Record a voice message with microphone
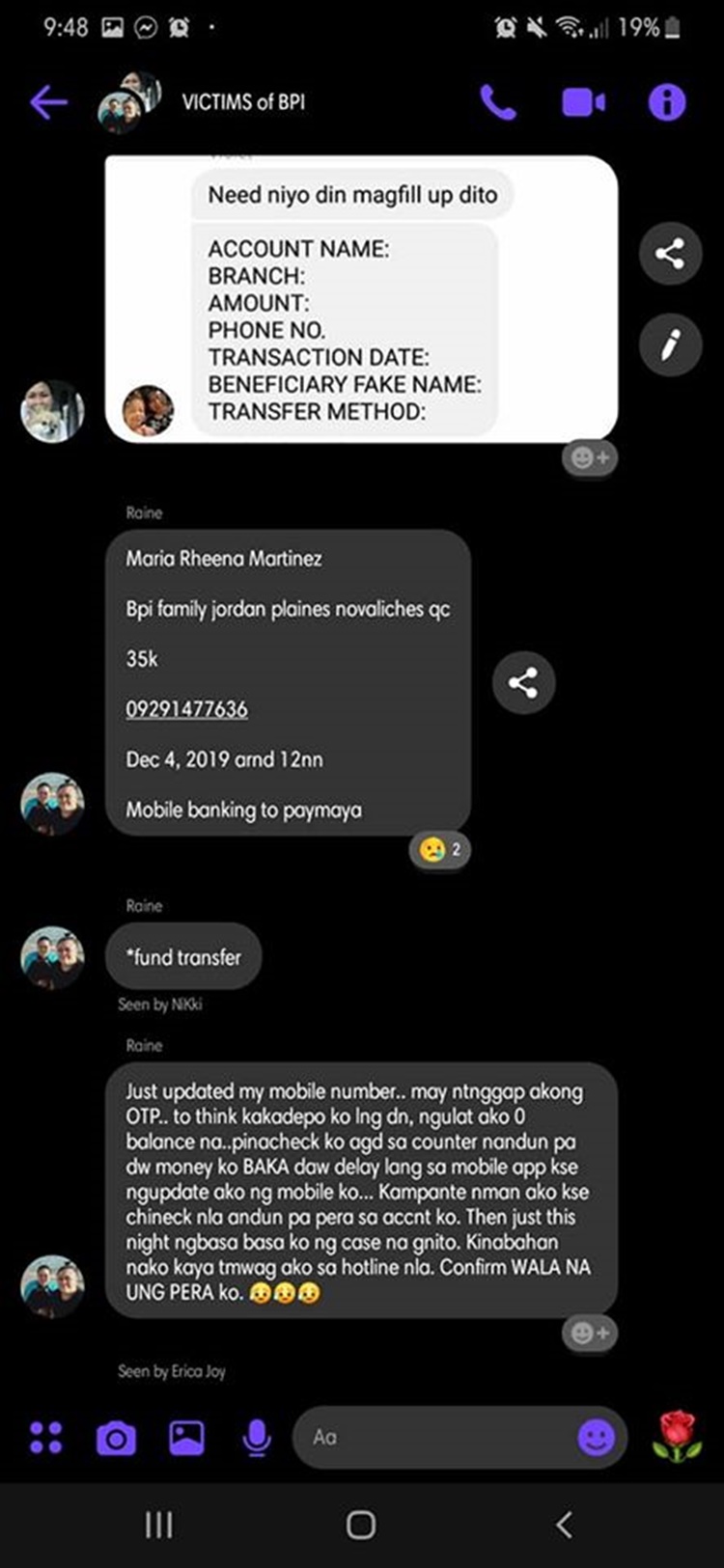The height and width of the screenshot is (1568, 724). pyautogui.click(x=256, y=1438)
